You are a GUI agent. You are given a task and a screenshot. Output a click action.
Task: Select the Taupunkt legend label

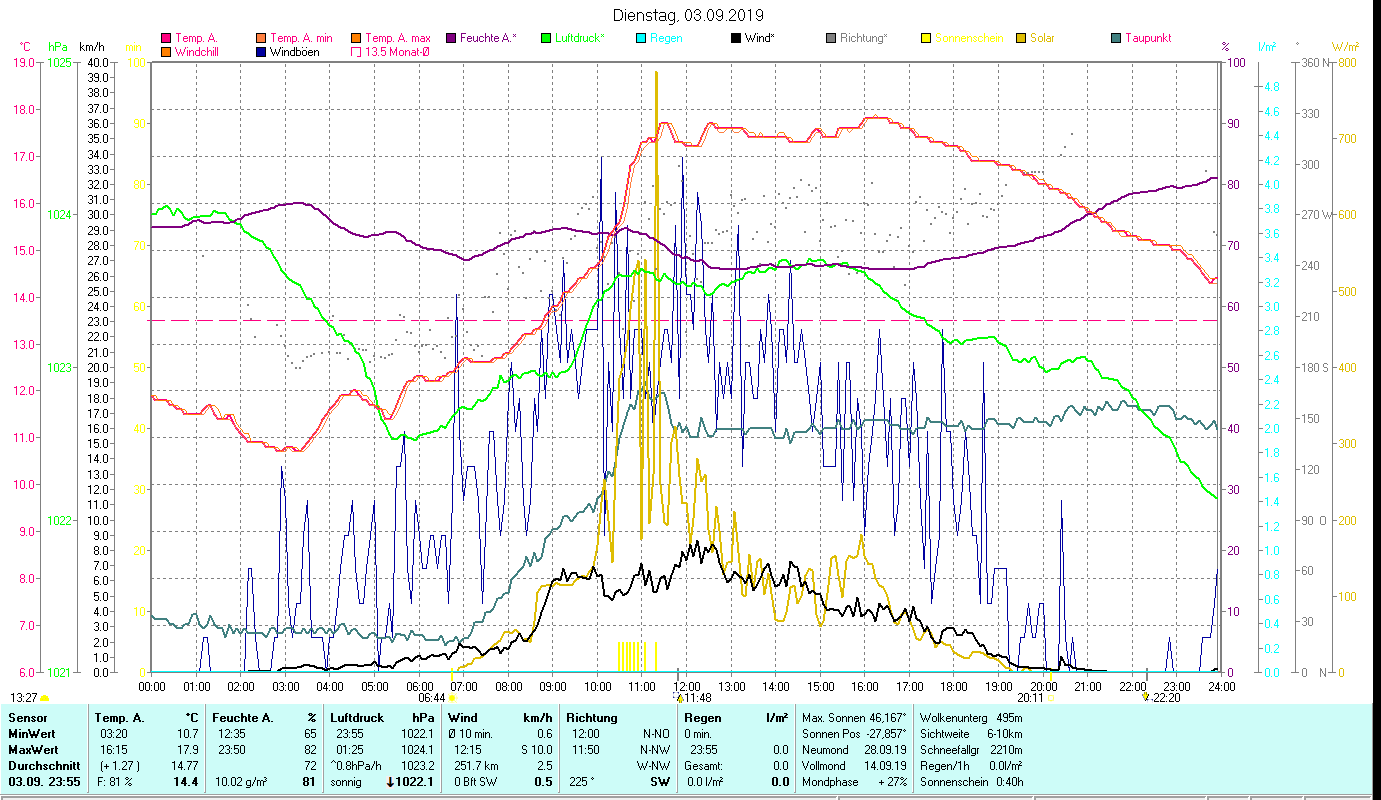coord(1147,38)
